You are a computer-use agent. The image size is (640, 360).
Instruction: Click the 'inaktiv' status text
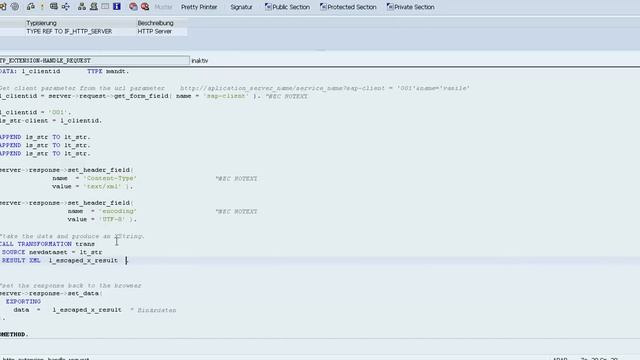(200, 61)
